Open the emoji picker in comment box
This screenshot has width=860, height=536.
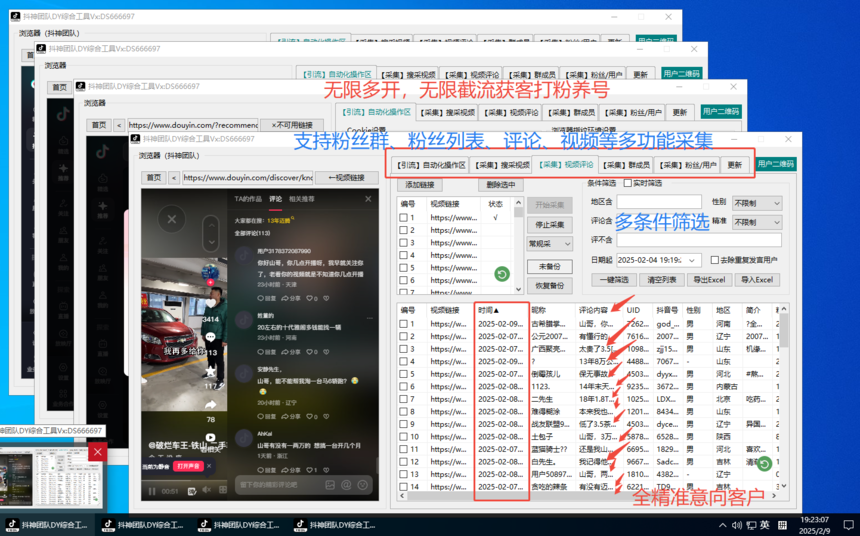tap(362, 485)
